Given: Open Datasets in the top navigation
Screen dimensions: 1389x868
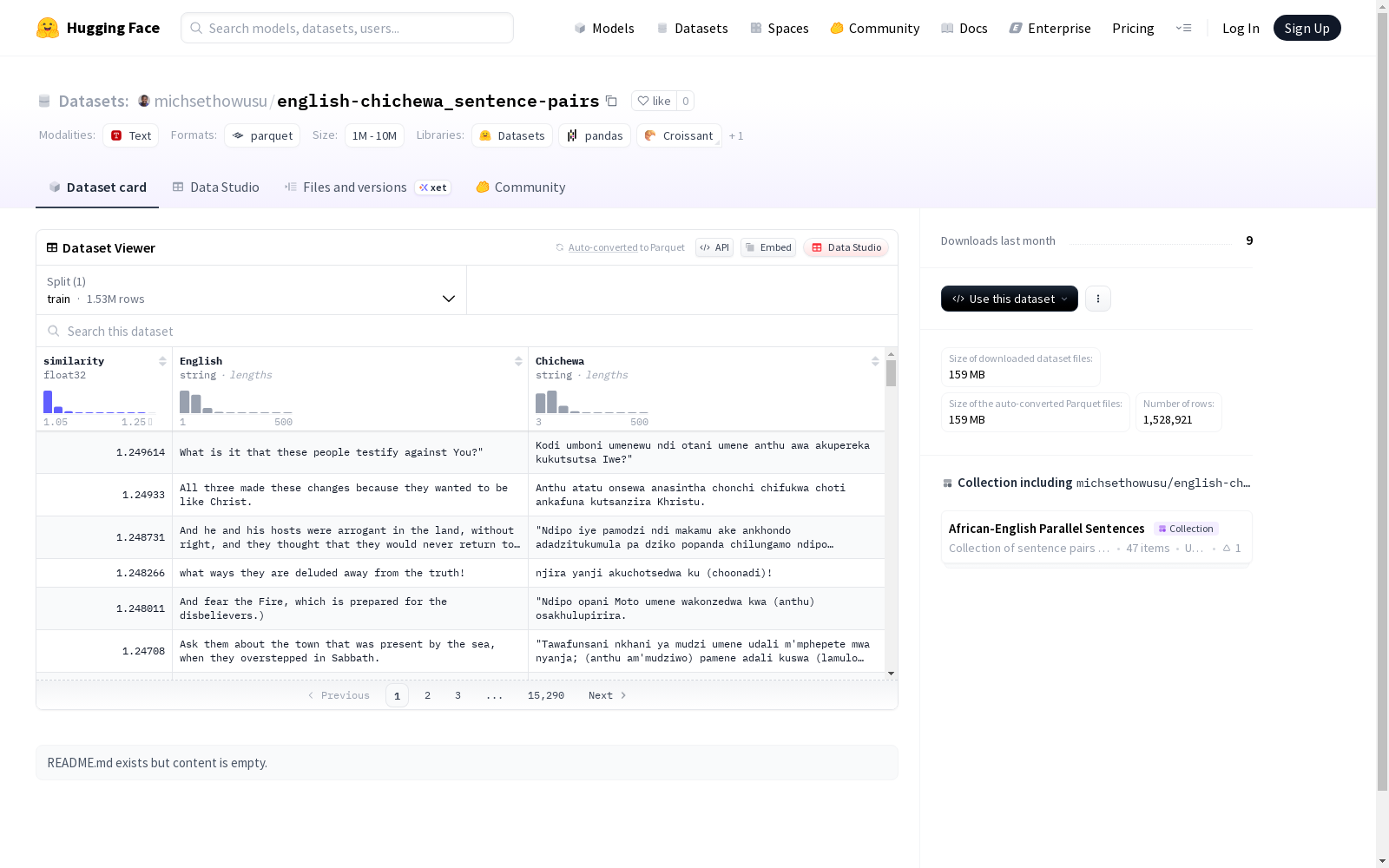Looking at the screenshot, I should (x=692, y=28).
